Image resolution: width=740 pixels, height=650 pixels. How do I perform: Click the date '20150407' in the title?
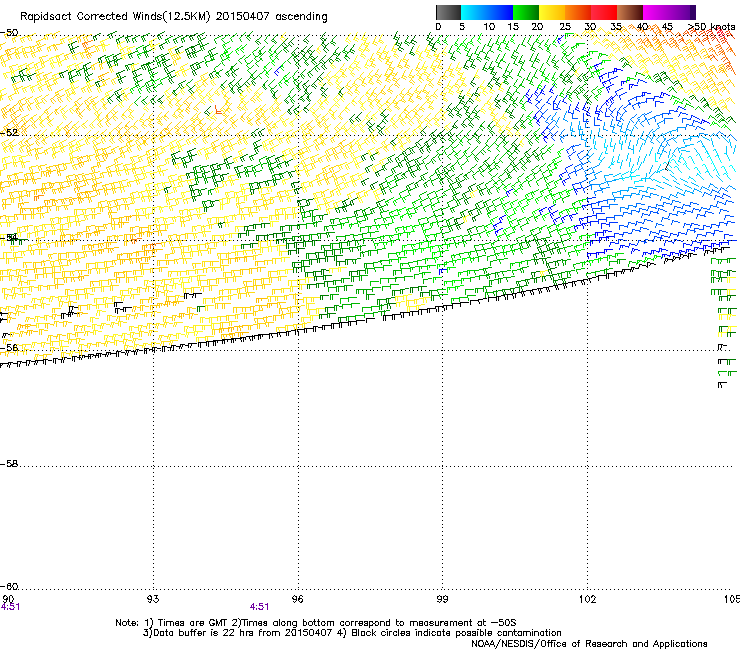(243, 17)
